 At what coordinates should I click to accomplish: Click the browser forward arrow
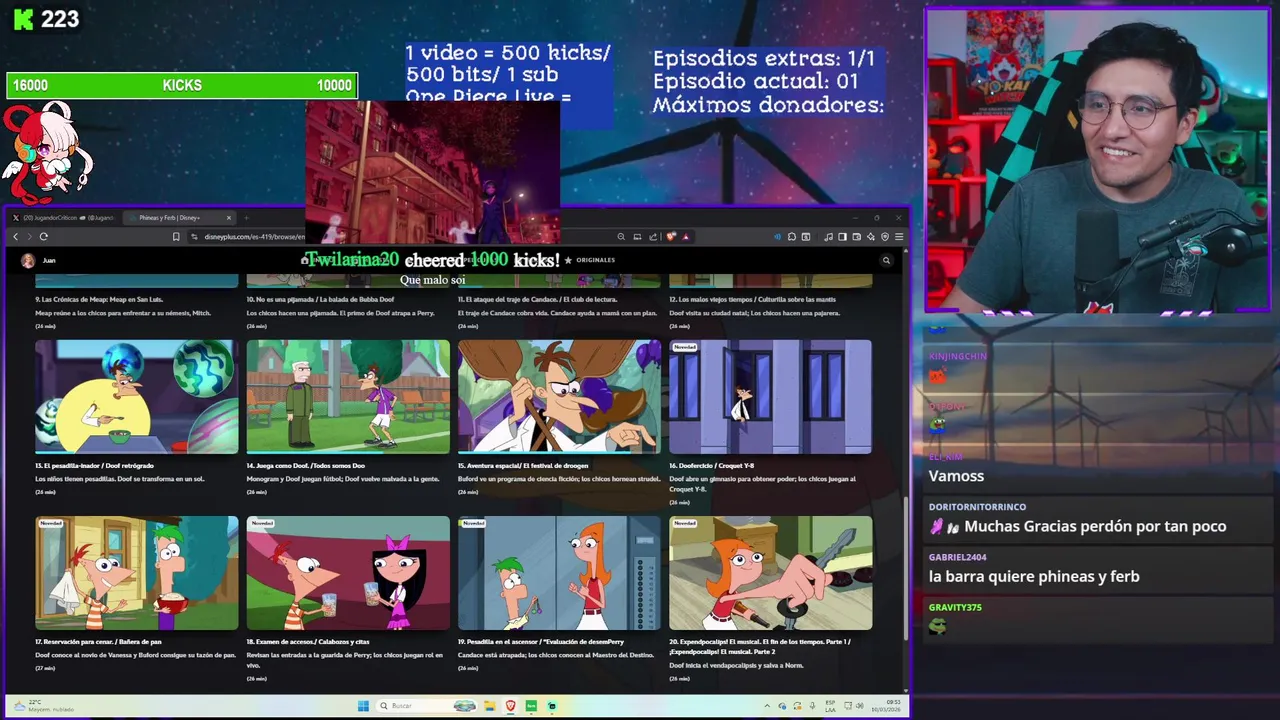pos(29,237)
